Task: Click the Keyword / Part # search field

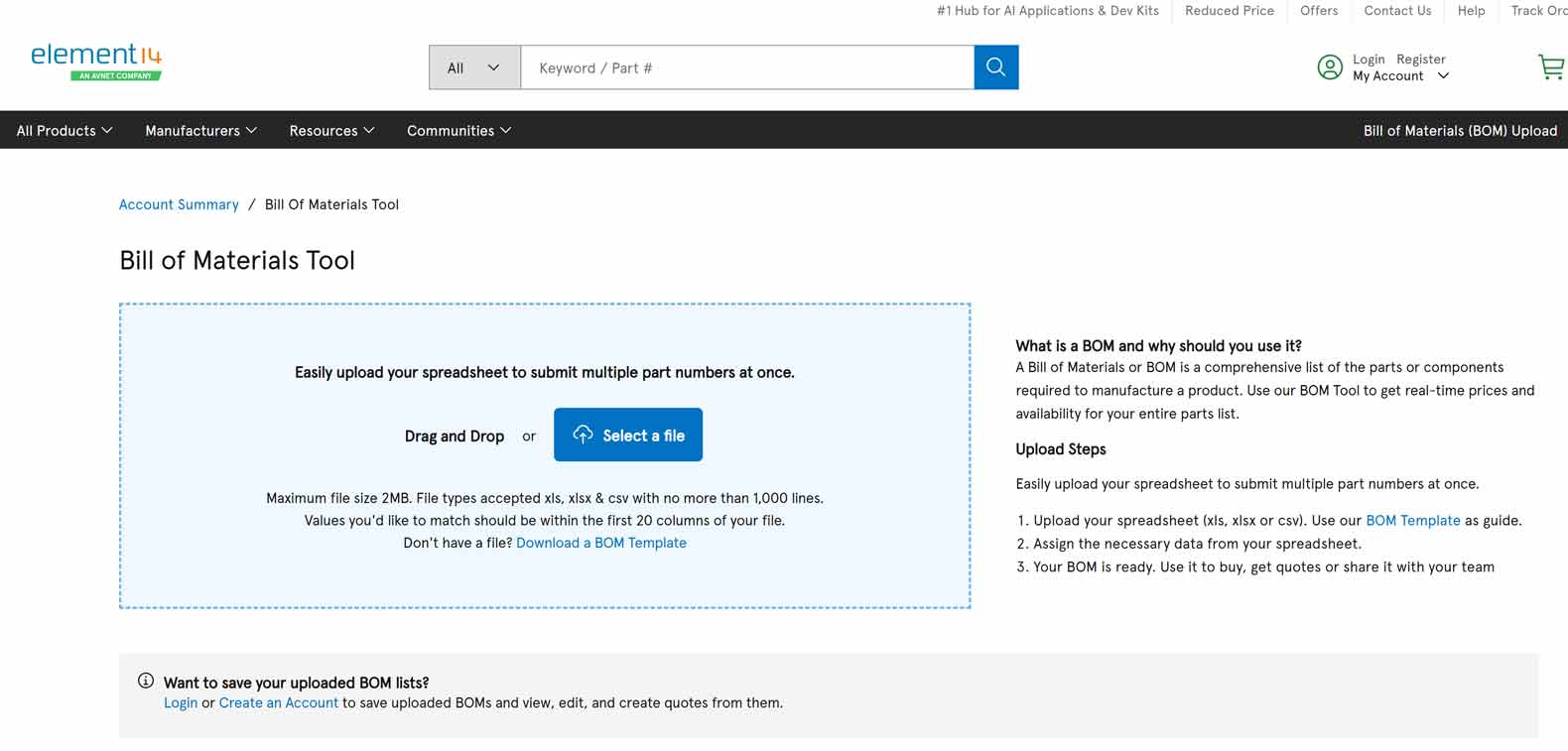Action: point(746,67)
